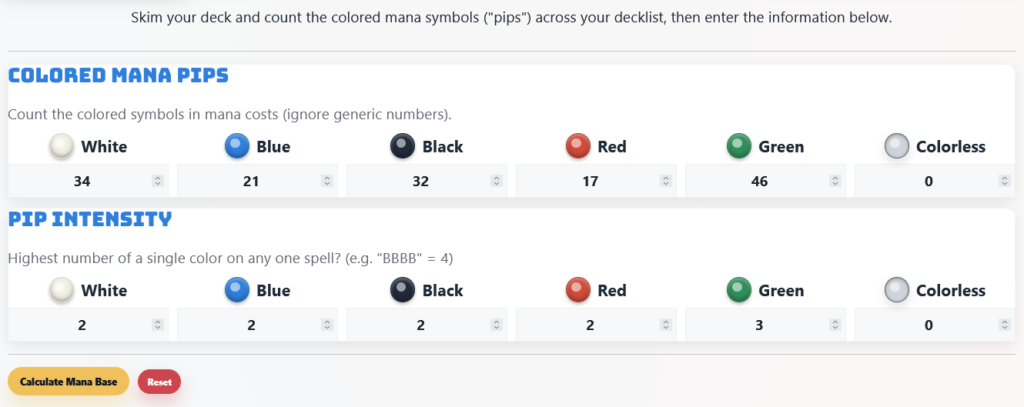Adjust the Green pip intensity stepper showing 3
This screenshot has width=1024, height=407.
click(836, 325)
